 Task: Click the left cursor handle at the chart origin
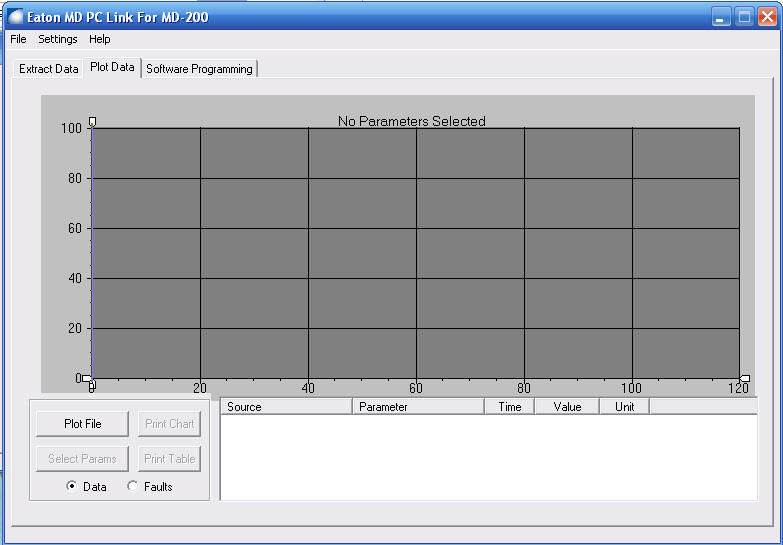86,379
